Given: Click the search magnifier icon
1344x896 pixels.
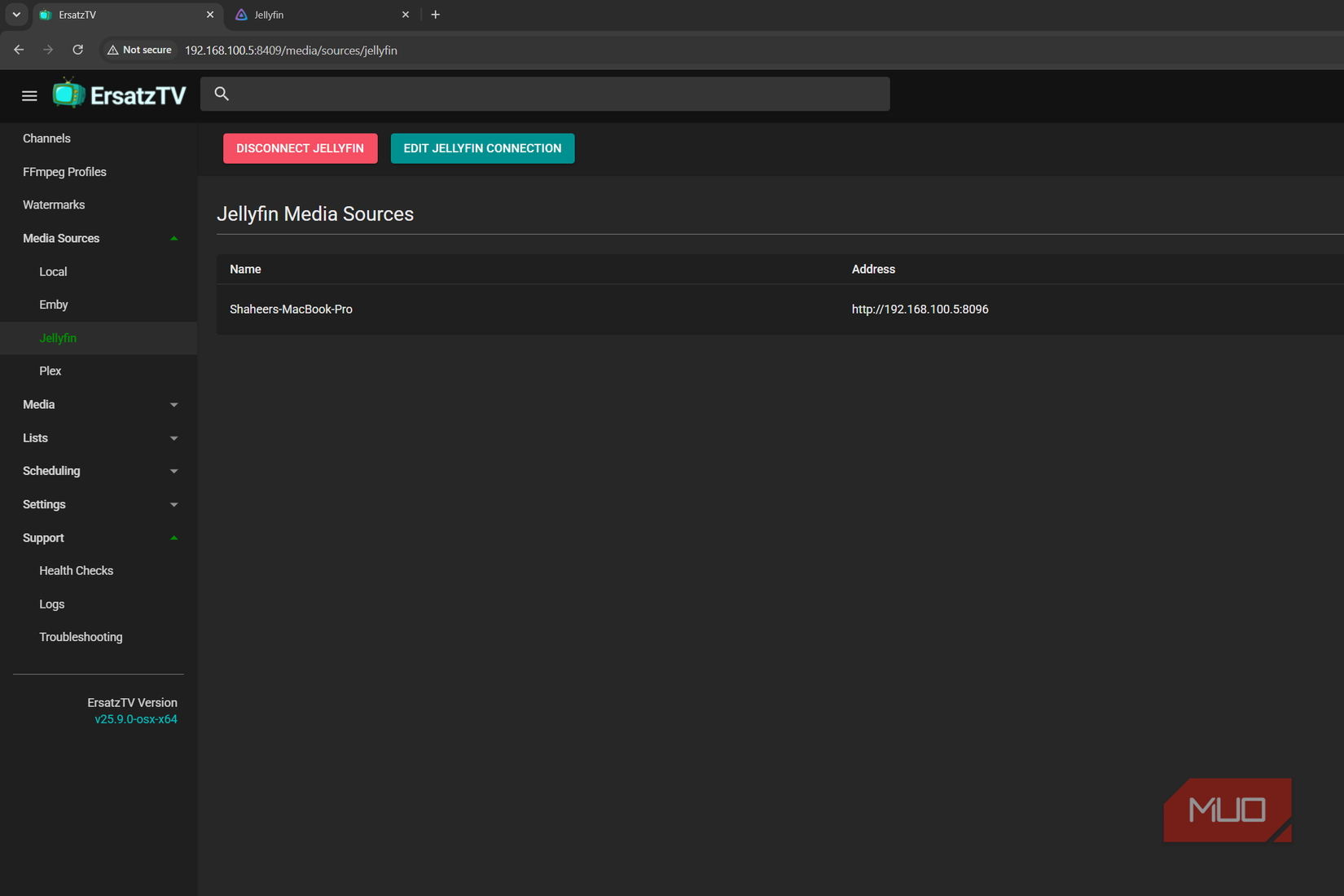Looking at the screenshot, I should coord(222,94).
